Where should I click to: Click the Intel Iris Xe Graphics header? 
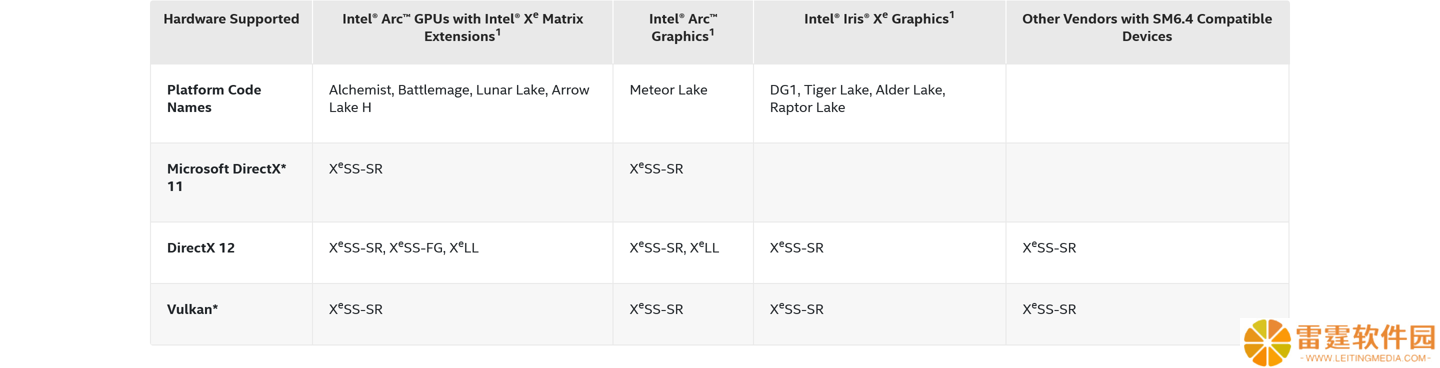[x=879, y=18]
